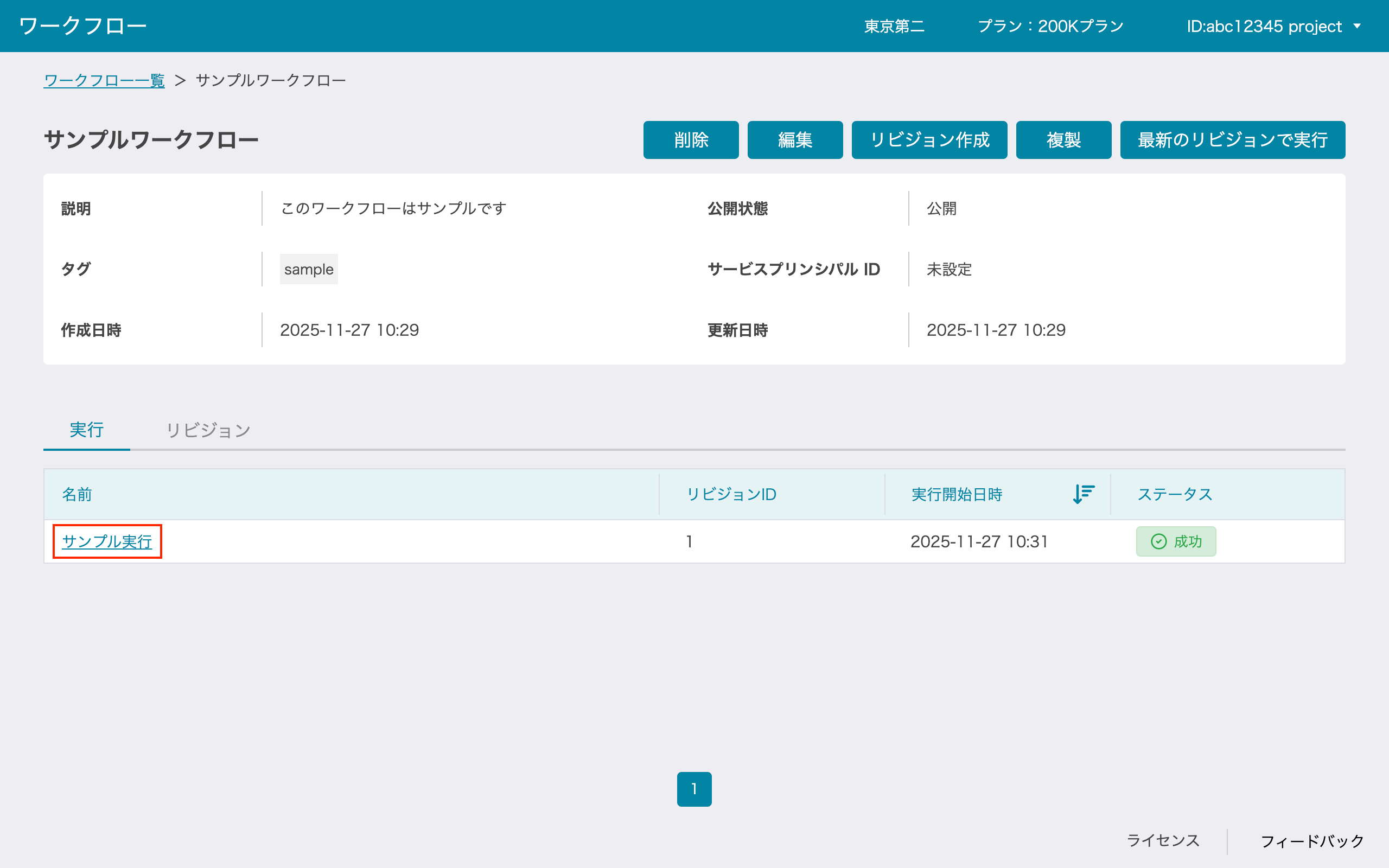Click the sort icon on 実行開始日時 column

tap(1084, 494)
